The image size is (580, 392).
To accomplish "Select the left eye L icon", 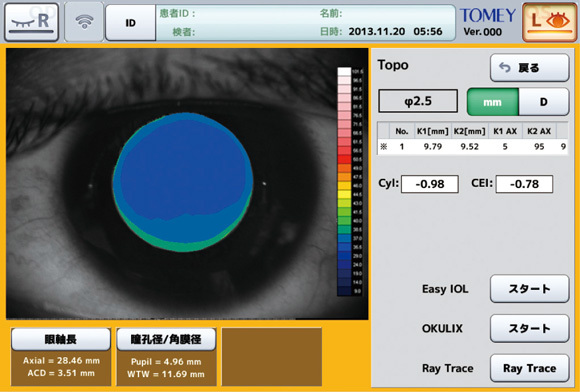I will click(549, 22).
